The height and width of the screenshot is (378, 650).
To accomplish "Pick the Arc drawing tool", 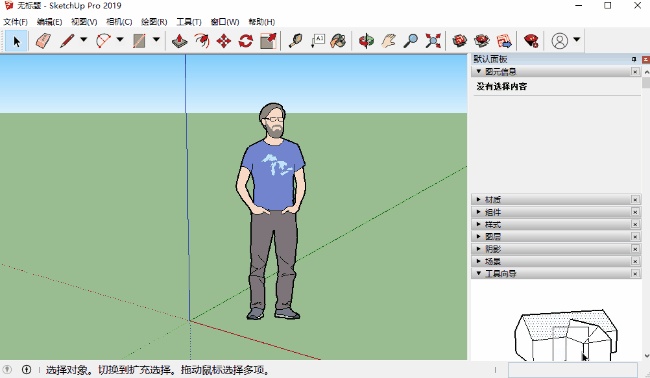I will click(103, 41).
